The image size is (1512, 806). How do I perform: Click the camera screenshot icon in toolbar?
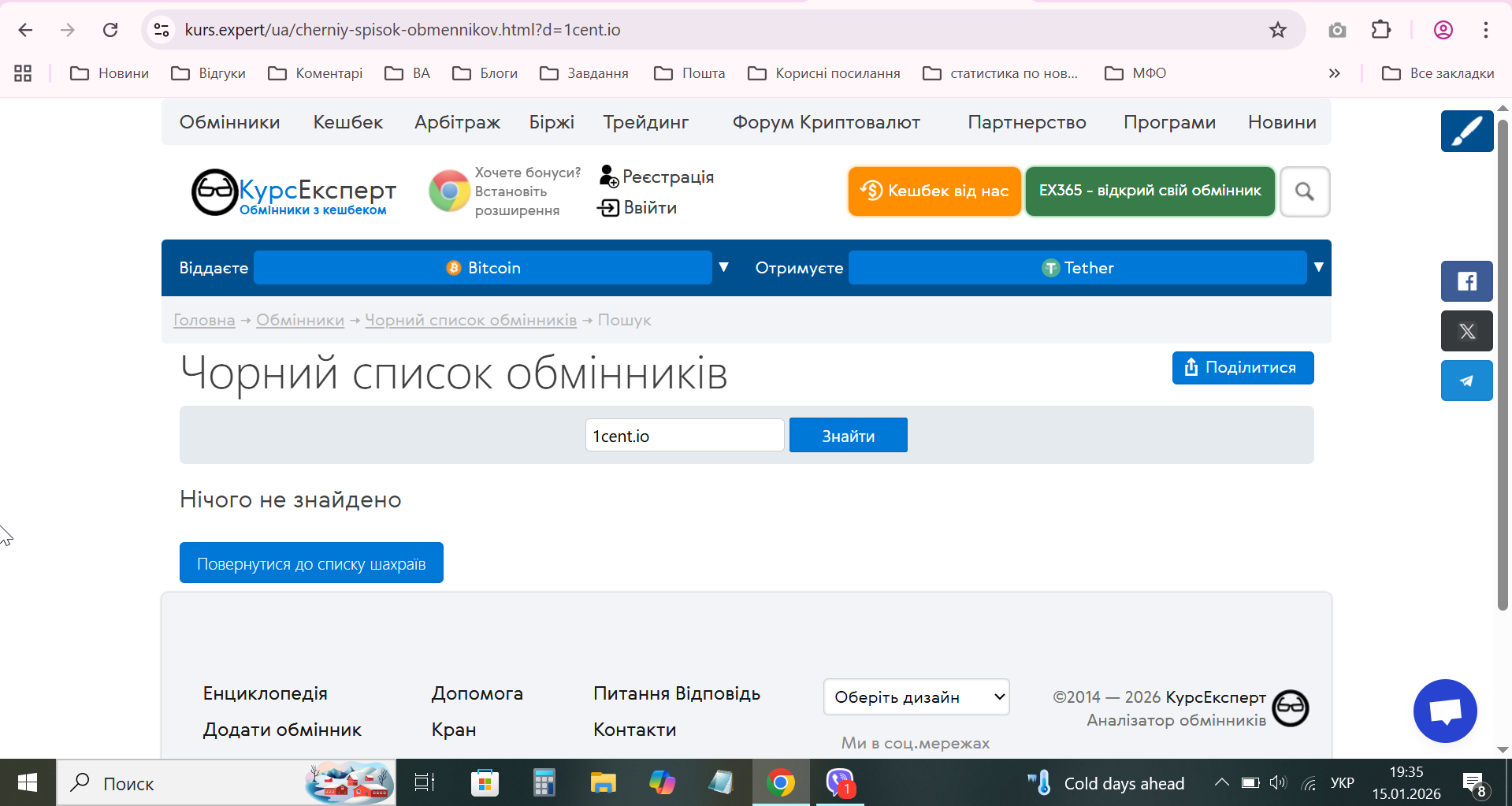coord(1337,30)
